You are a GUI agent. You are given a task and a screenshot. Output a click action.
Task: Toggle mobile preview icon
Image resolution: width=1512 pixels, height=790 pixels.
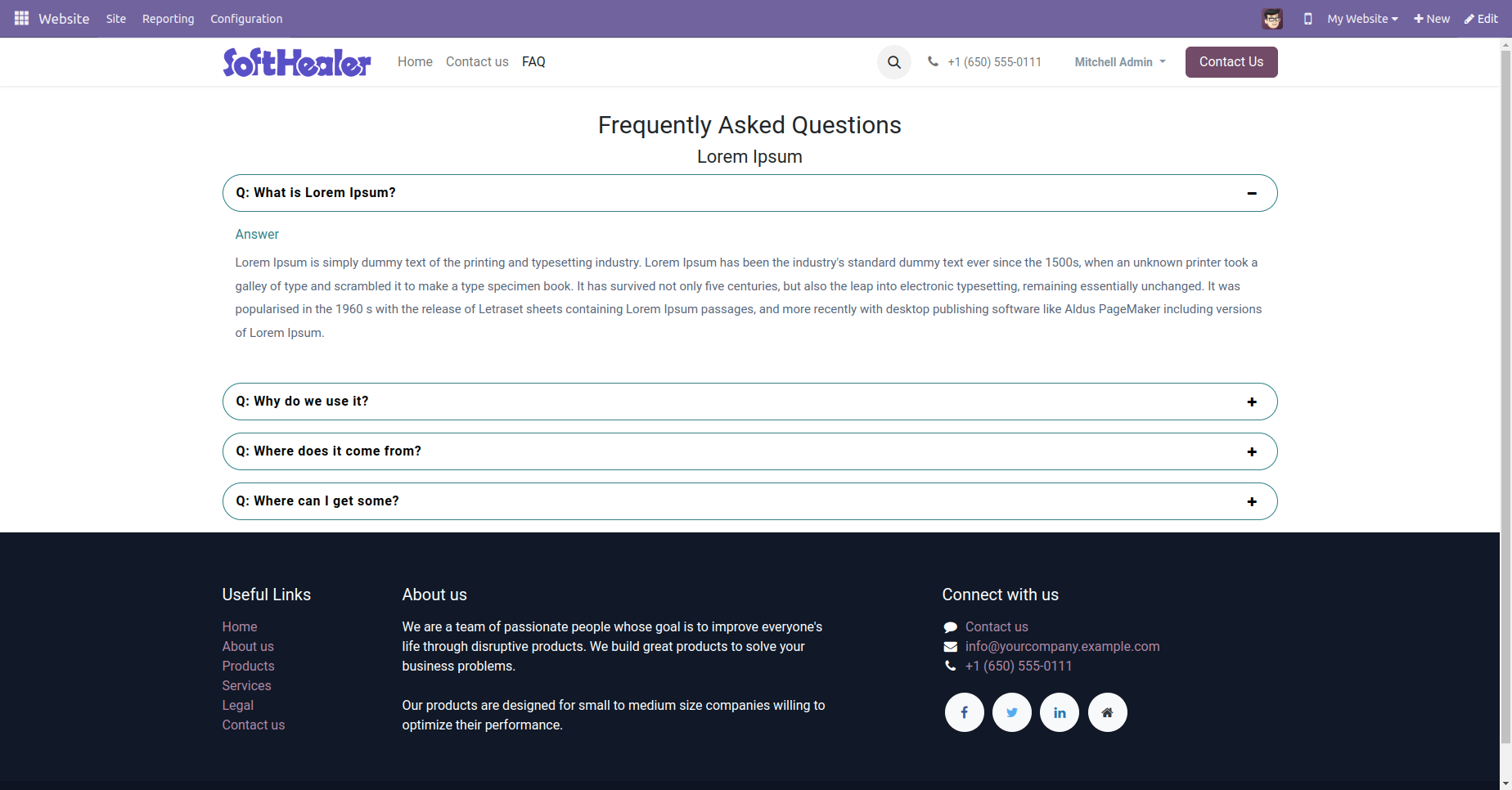pos(1307,19)
